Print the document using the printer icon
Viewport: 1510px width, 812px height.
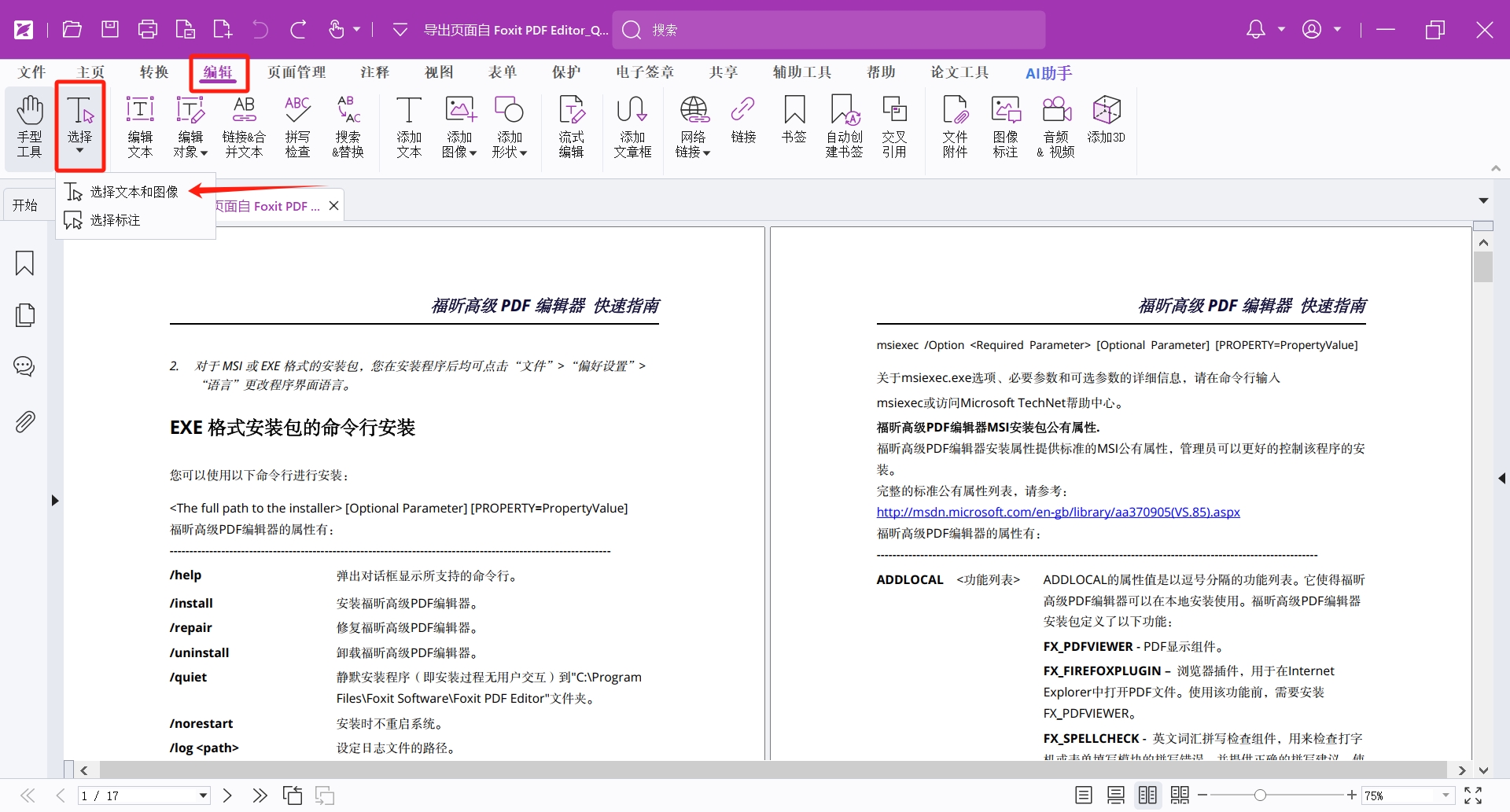pos(148,30)
